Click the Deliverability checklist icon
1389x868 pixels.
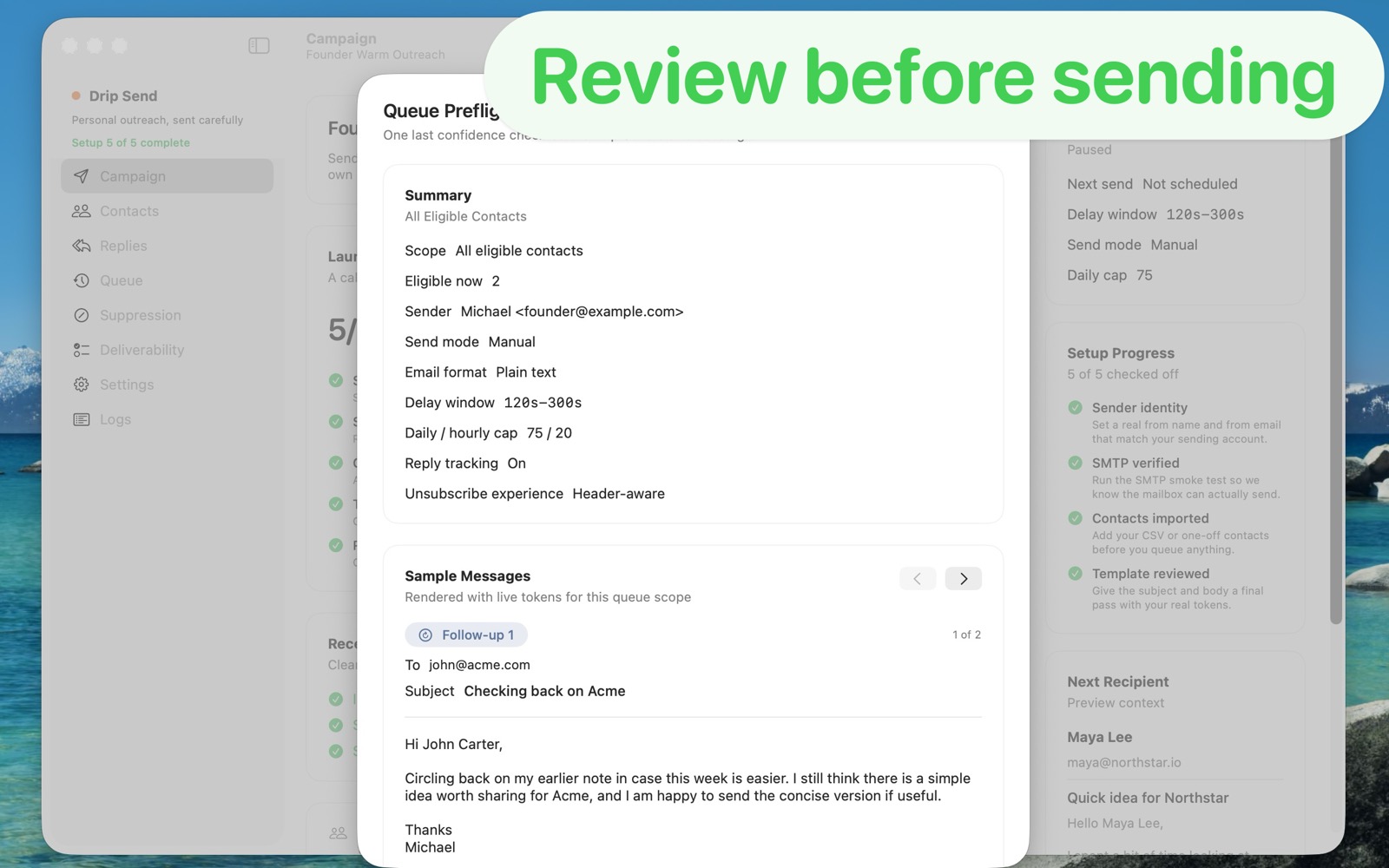coord(81,350)
